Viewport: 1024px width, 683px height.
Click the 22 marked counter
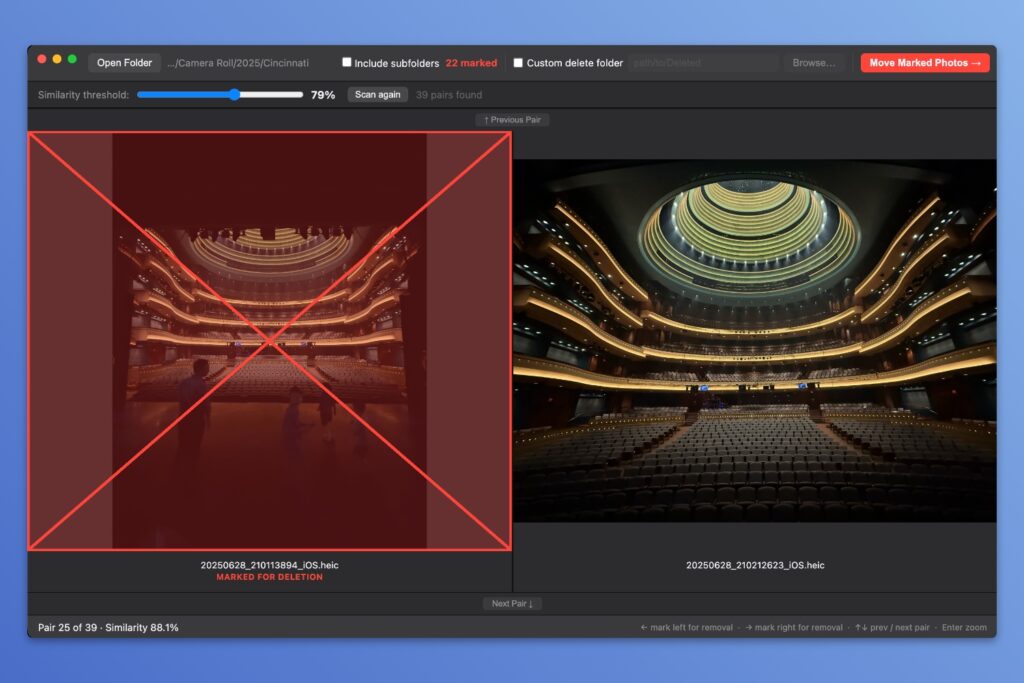(x=471, y=63)
